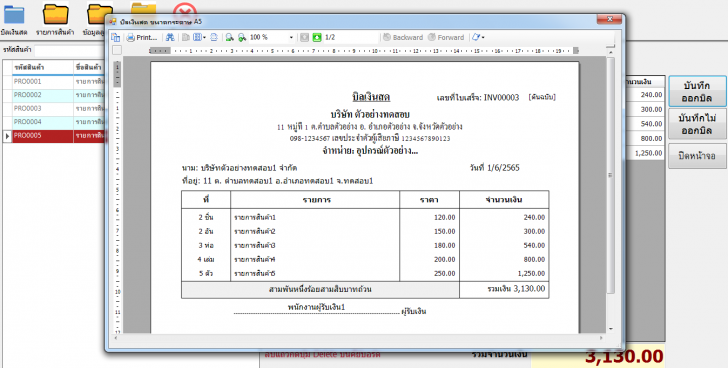The width and height of the screenshot is (728, 368).
Task: Click invoice number INV00003 in the preview
Action: pos(501,97)
